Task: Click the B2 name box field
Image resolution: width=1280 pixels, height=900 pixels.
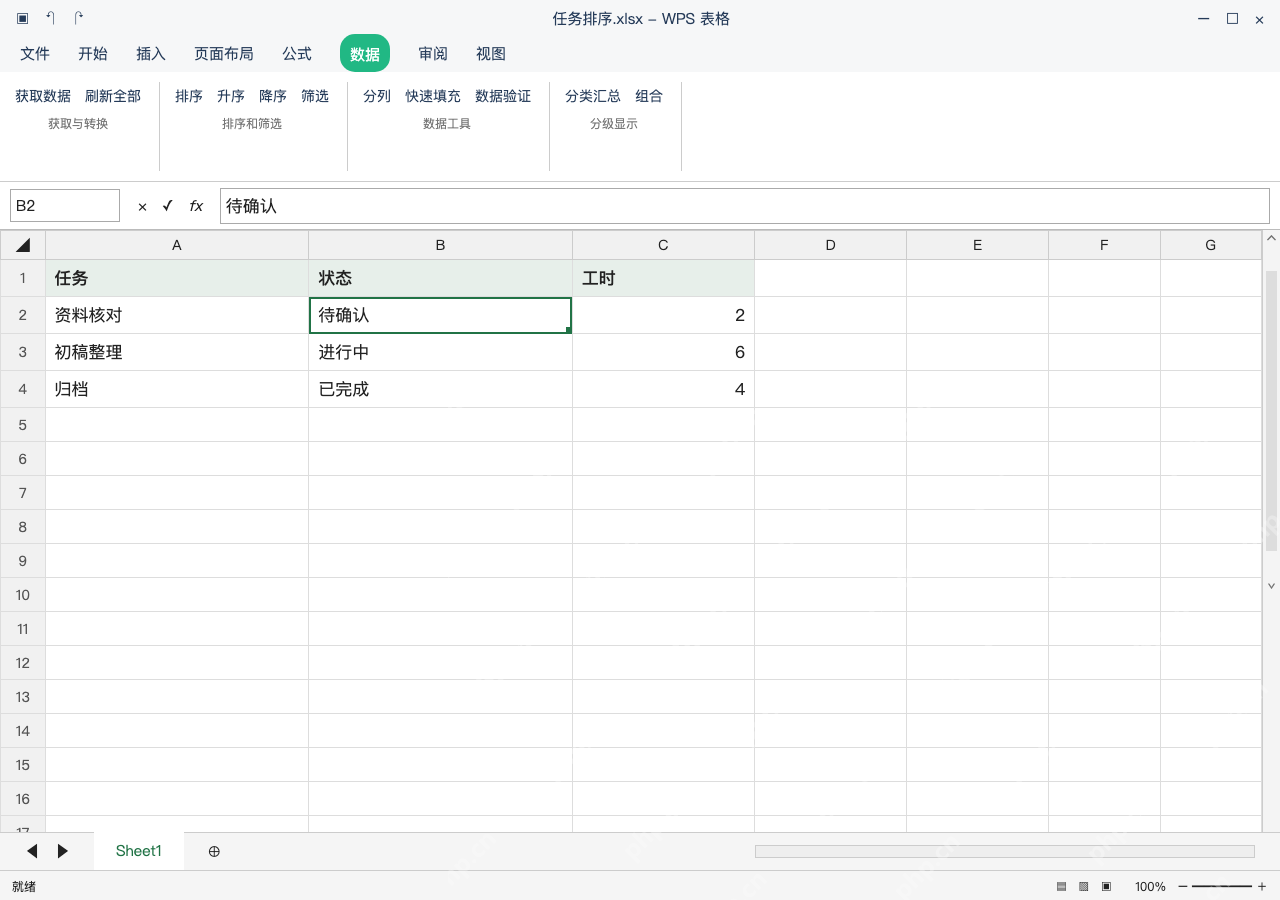Action: [x=65, y=206]
